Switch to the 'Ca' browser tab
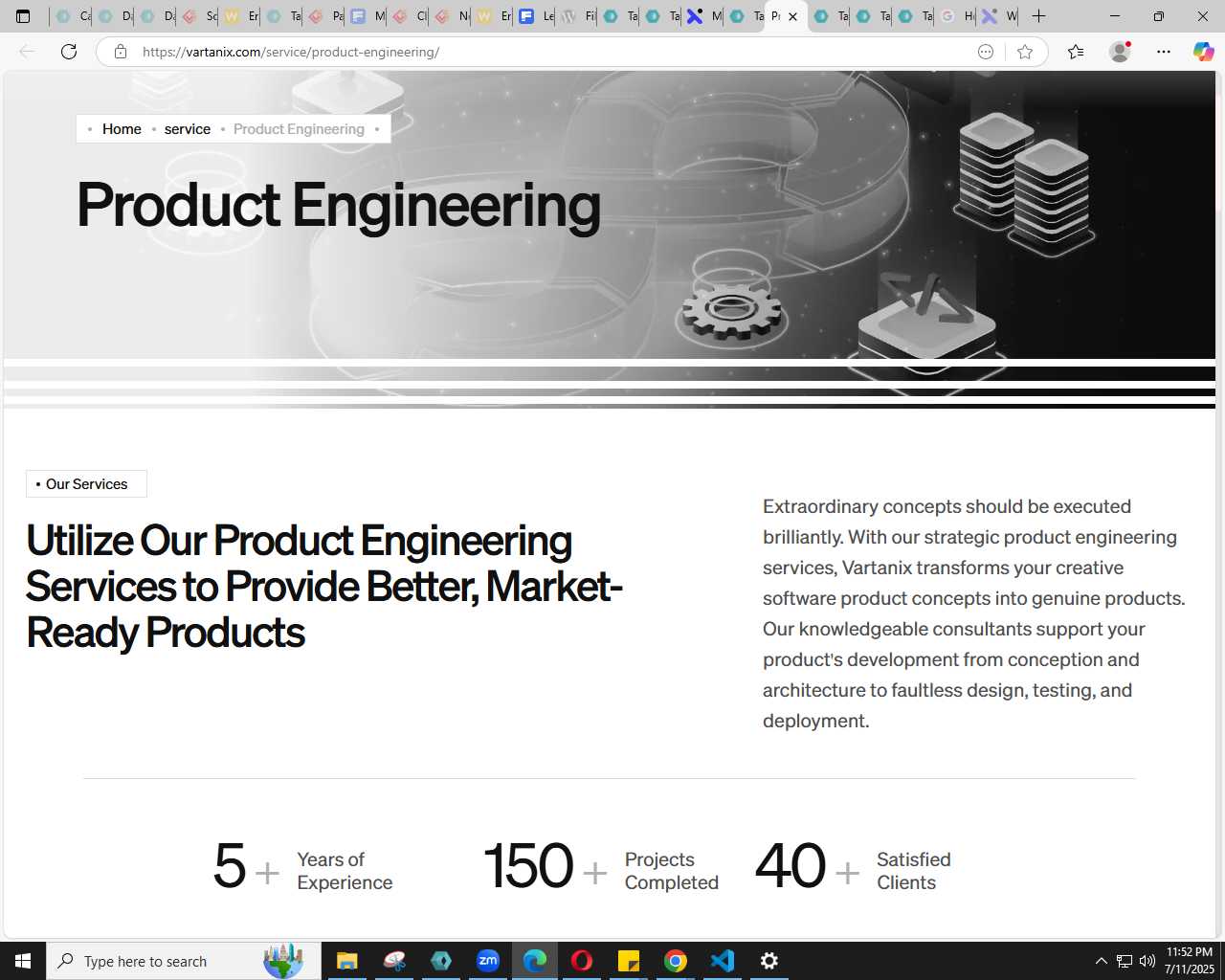1225x980 pixels. [73, 16]
